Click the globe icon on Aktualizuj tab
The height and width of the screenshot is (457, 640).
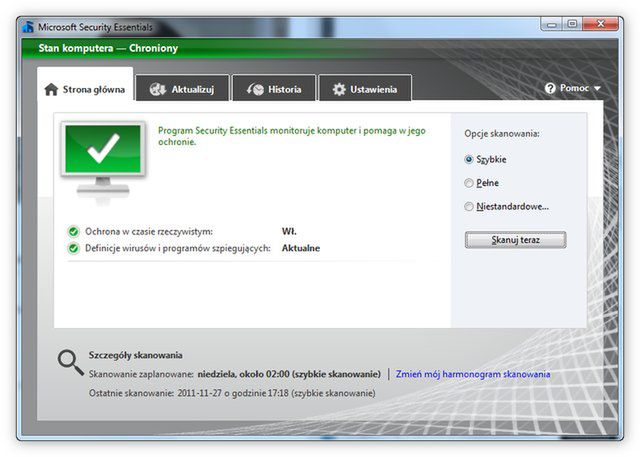pos(158,89)
